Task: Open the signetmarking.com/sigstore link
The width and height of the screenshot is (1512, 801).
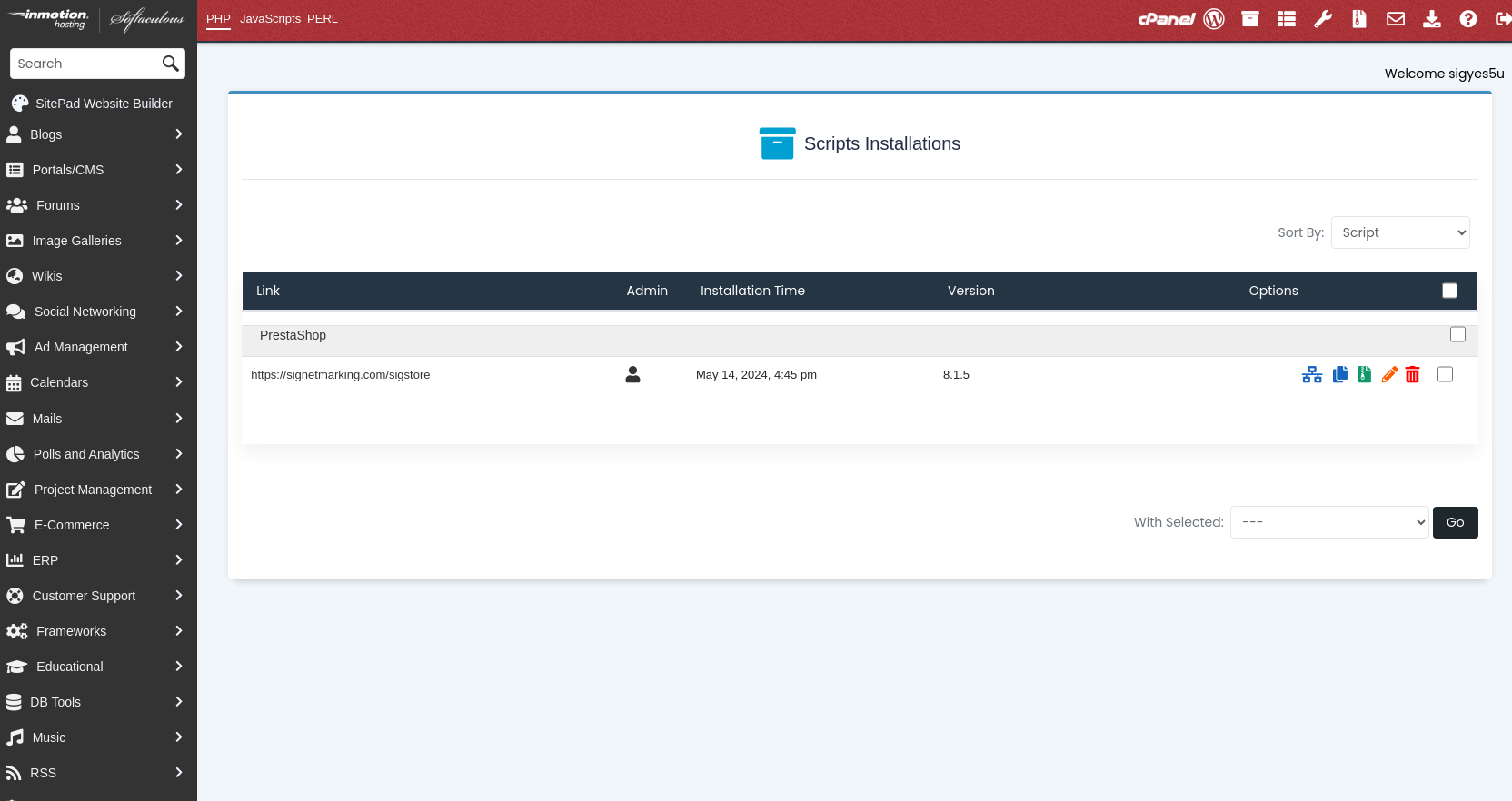Action: pyautogui.click(x=340, y=374)
